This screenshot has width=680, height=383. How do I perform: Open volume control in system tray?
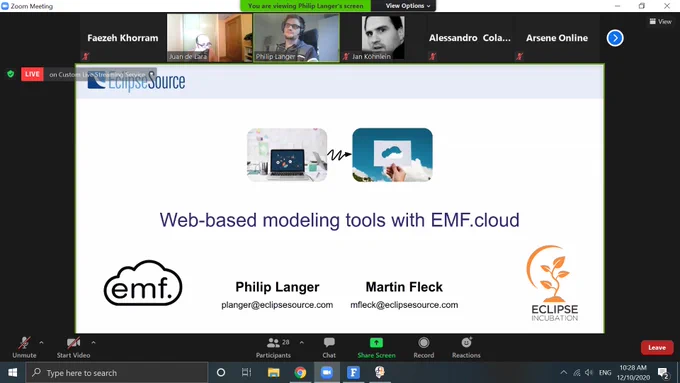[588, 373]
